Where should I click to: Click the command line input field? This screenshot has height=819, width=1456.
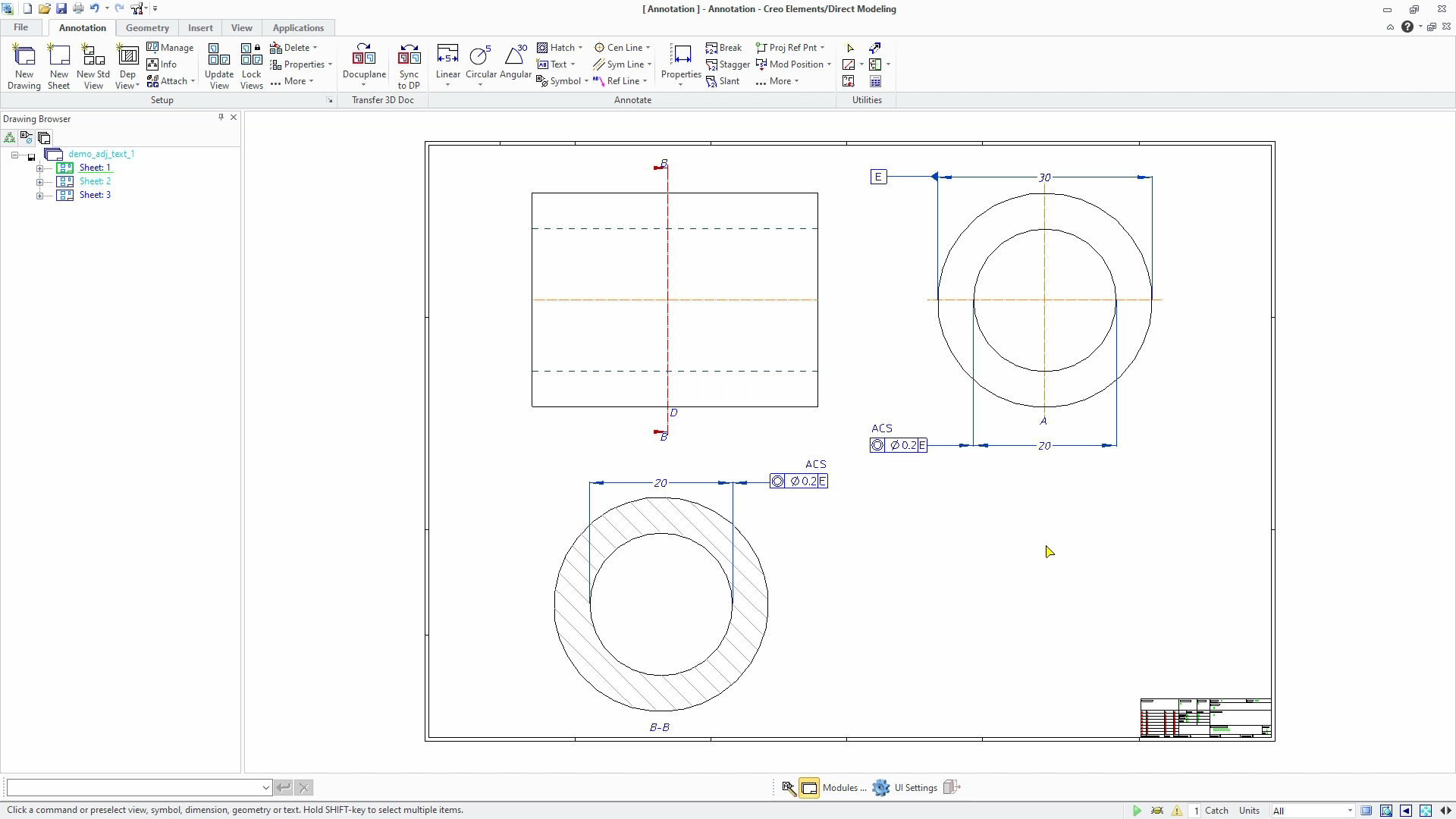click(x=139, y=788)
